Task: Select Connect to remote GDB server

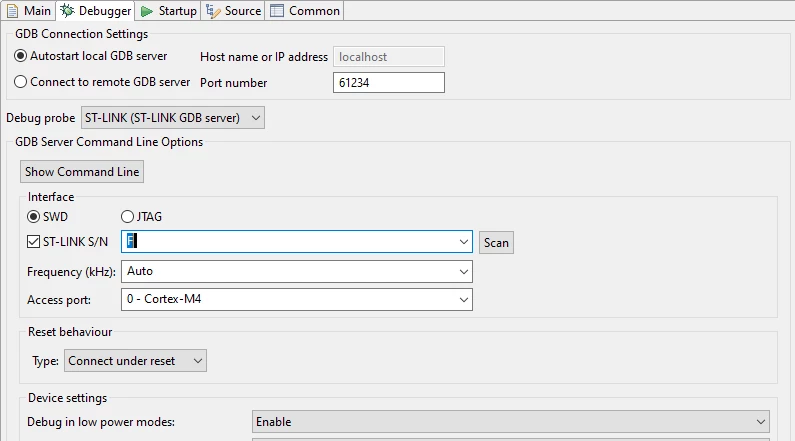Action: [20, 82]
